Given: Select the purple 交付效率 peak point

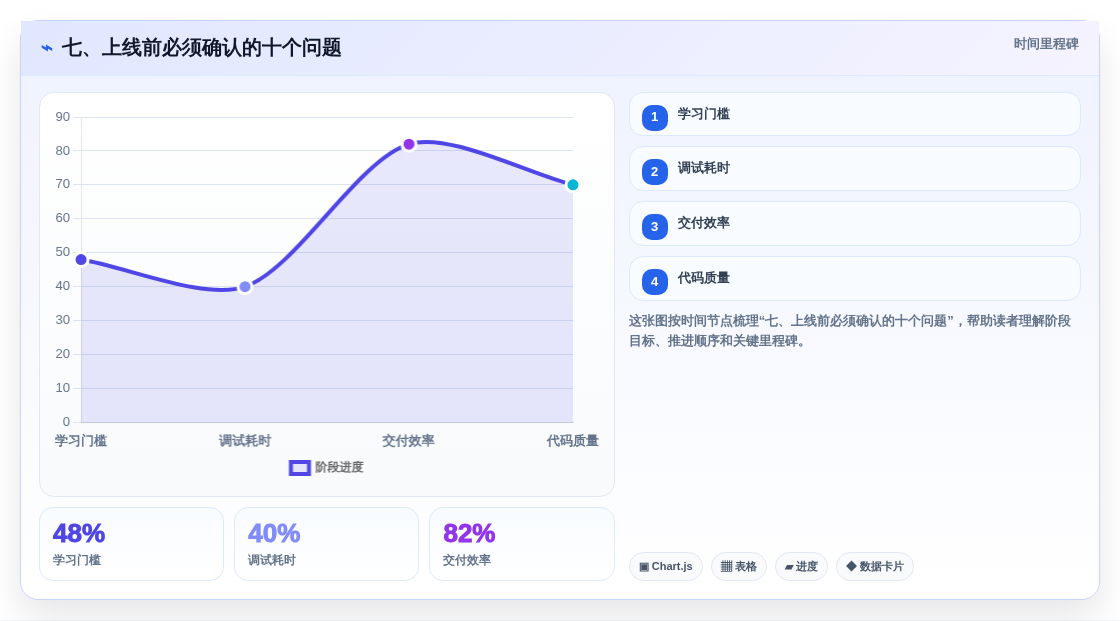Looking at the screenshot, I should [409, 144].
